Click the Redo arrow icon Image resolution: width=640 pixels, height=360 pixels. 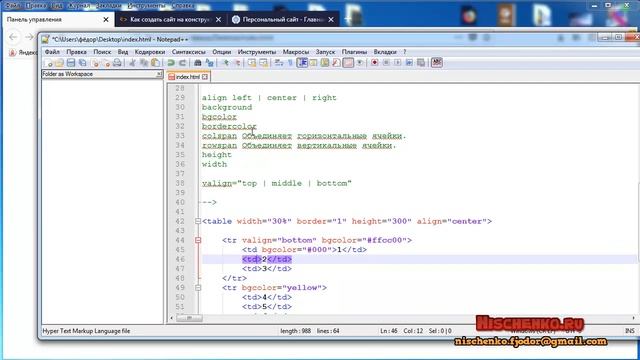[x=182, y=63]
